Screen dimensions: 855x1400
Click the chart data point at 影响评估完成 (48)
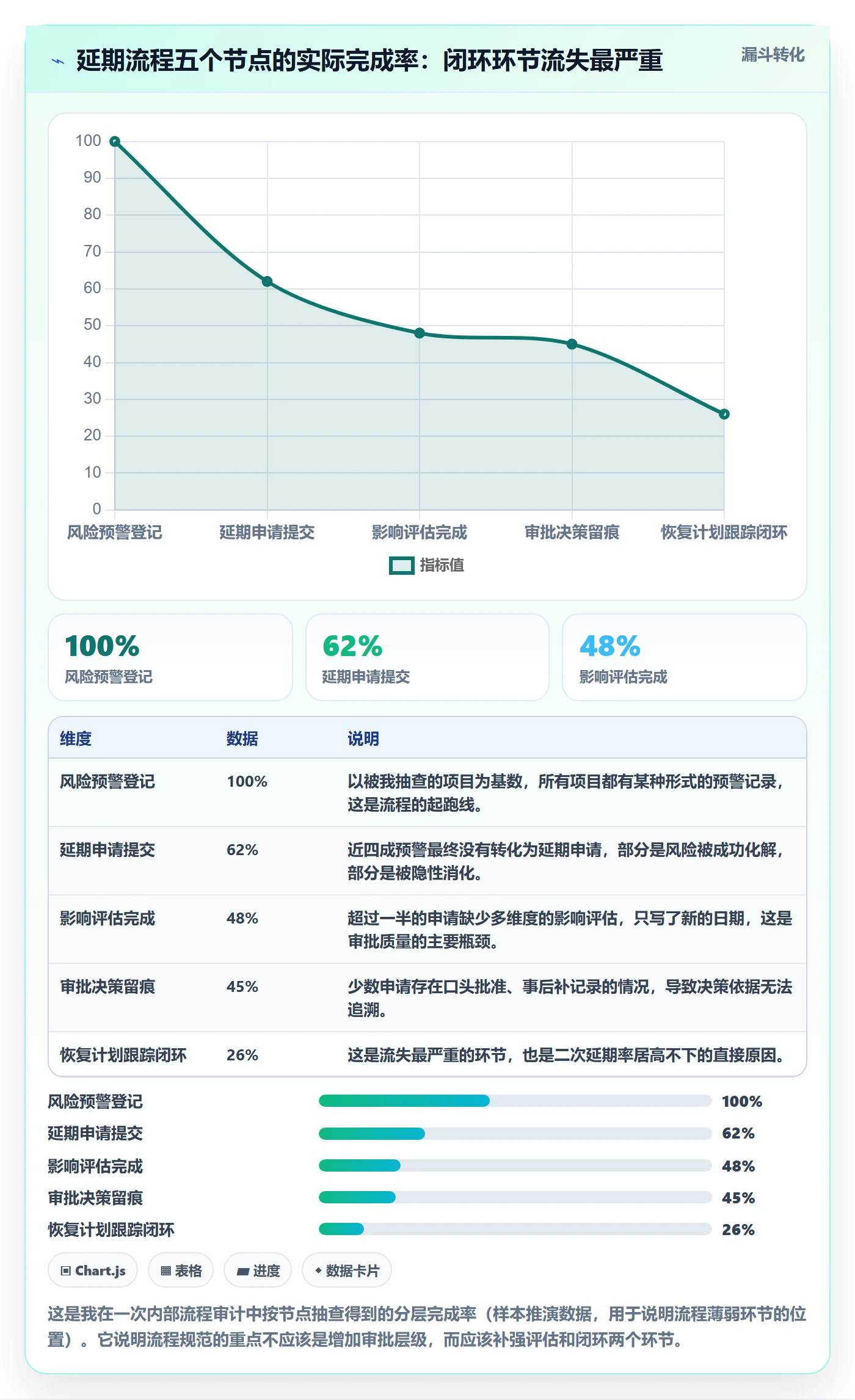tap(420, 333)
